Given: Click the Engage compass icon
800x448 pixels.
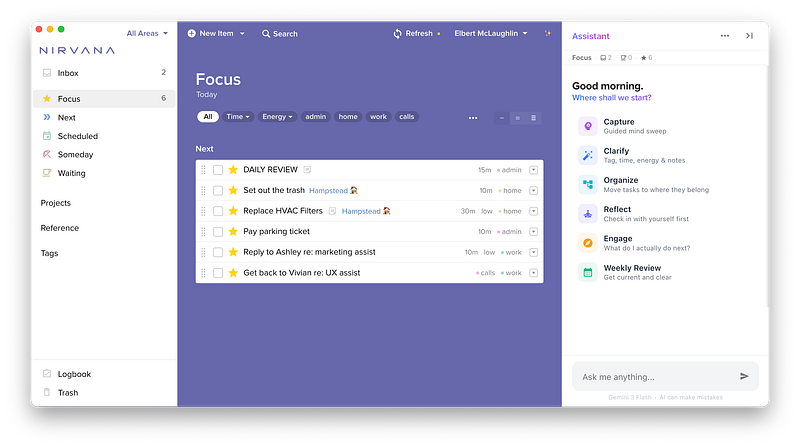Looking at the screenshot, I should pos(587,243).
